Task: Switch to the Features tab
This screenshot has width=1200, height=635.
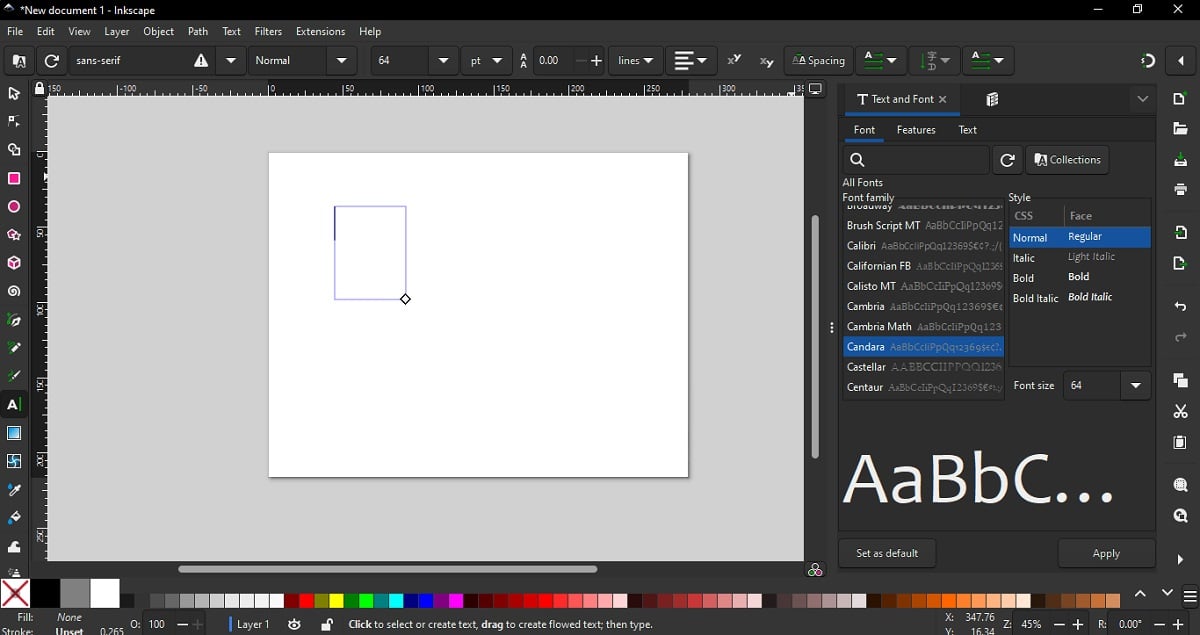Action: 915,130
